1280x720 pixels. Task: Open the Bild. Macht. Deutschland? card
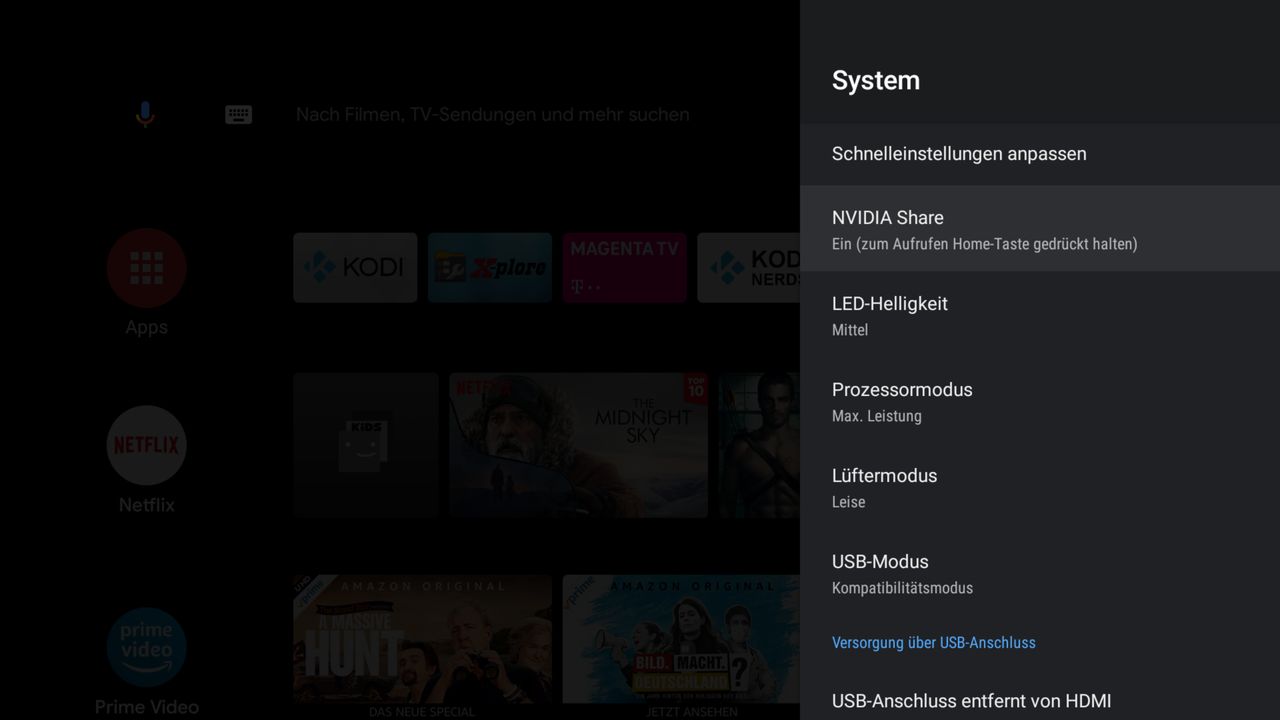click(681, 639)
